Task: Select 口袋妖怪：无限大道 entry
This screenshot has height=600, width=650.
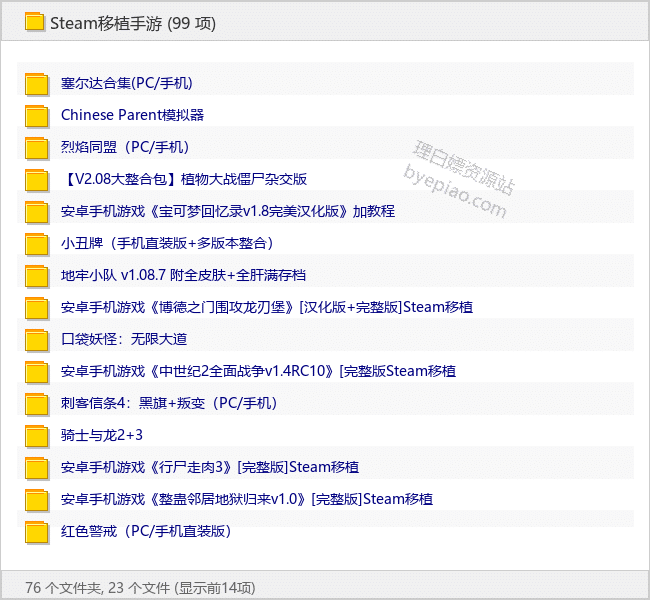Action: coord(124,339)
